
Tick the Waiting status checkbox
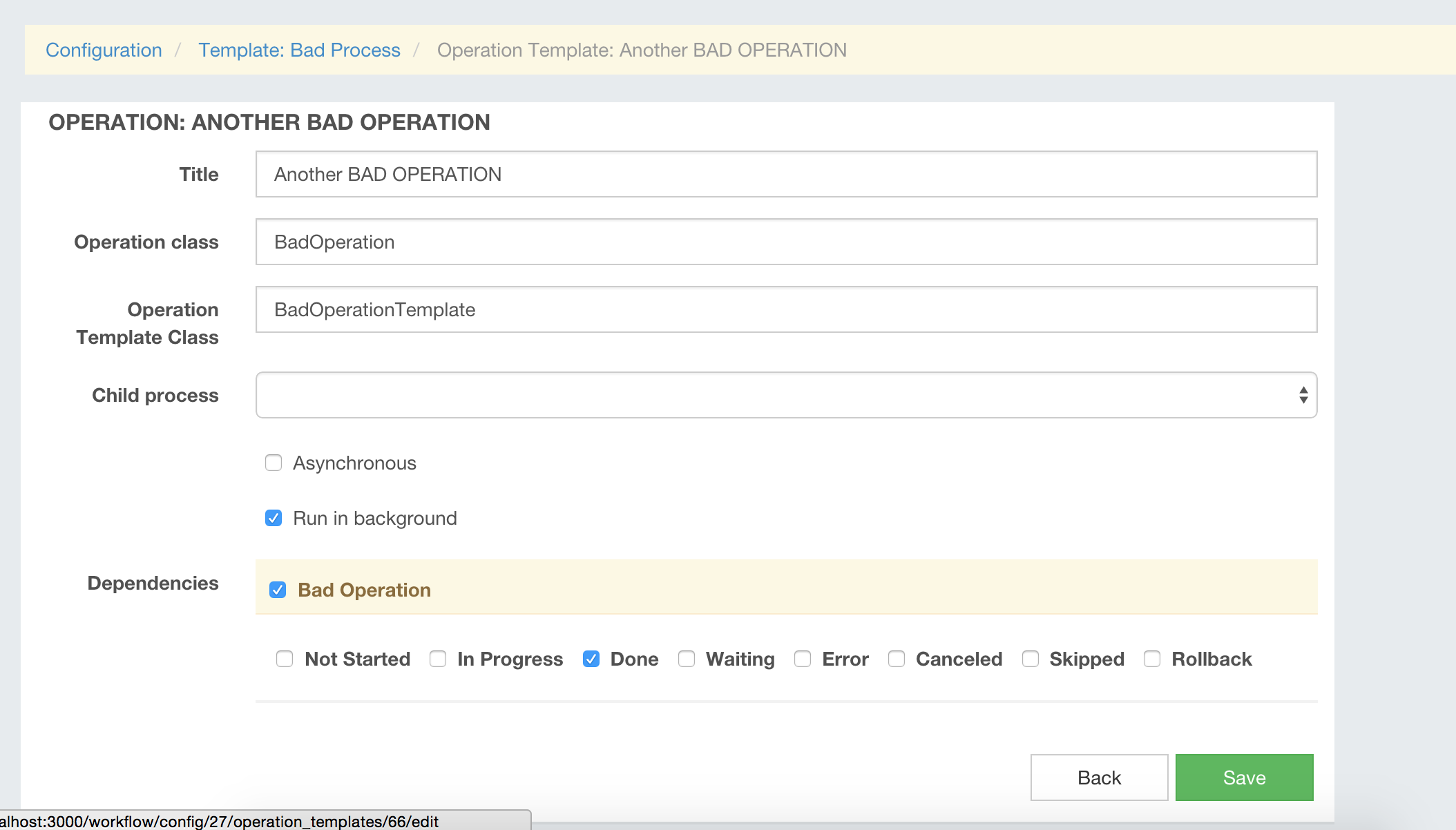click(x=687, y=659)
